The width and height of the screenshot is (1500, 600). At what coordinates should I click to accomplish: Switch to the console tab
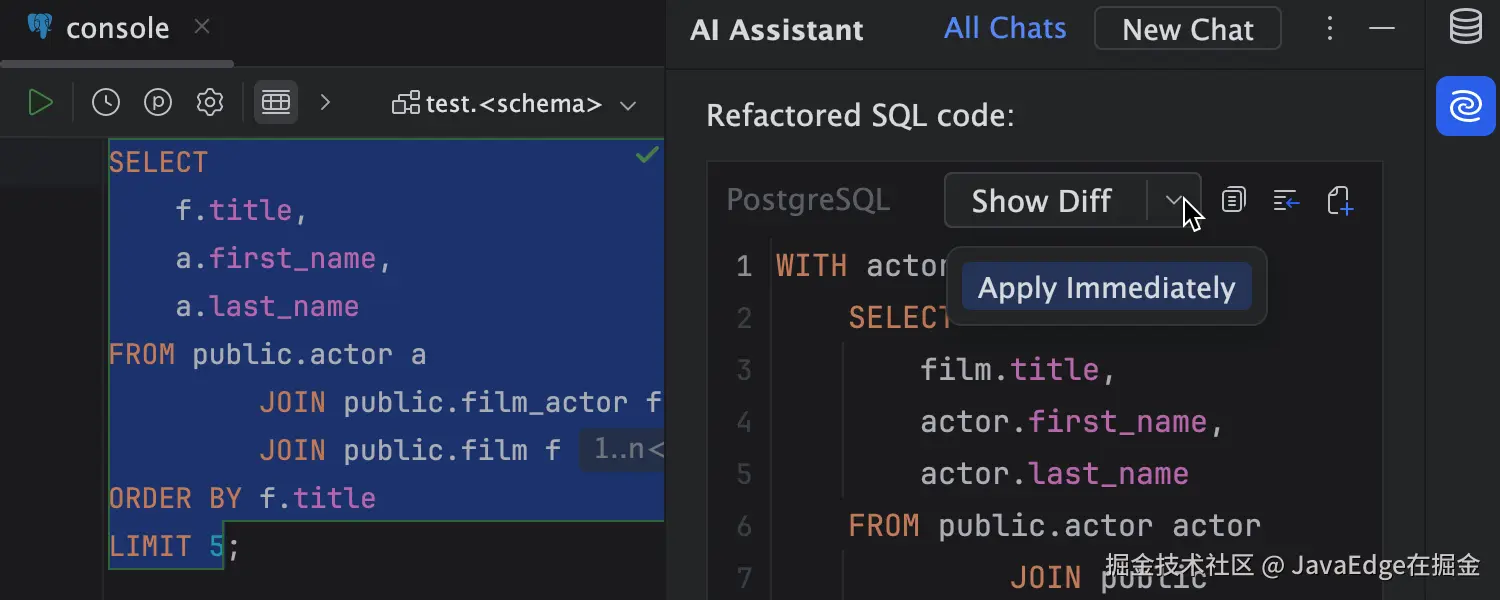[x=117, y=28]
